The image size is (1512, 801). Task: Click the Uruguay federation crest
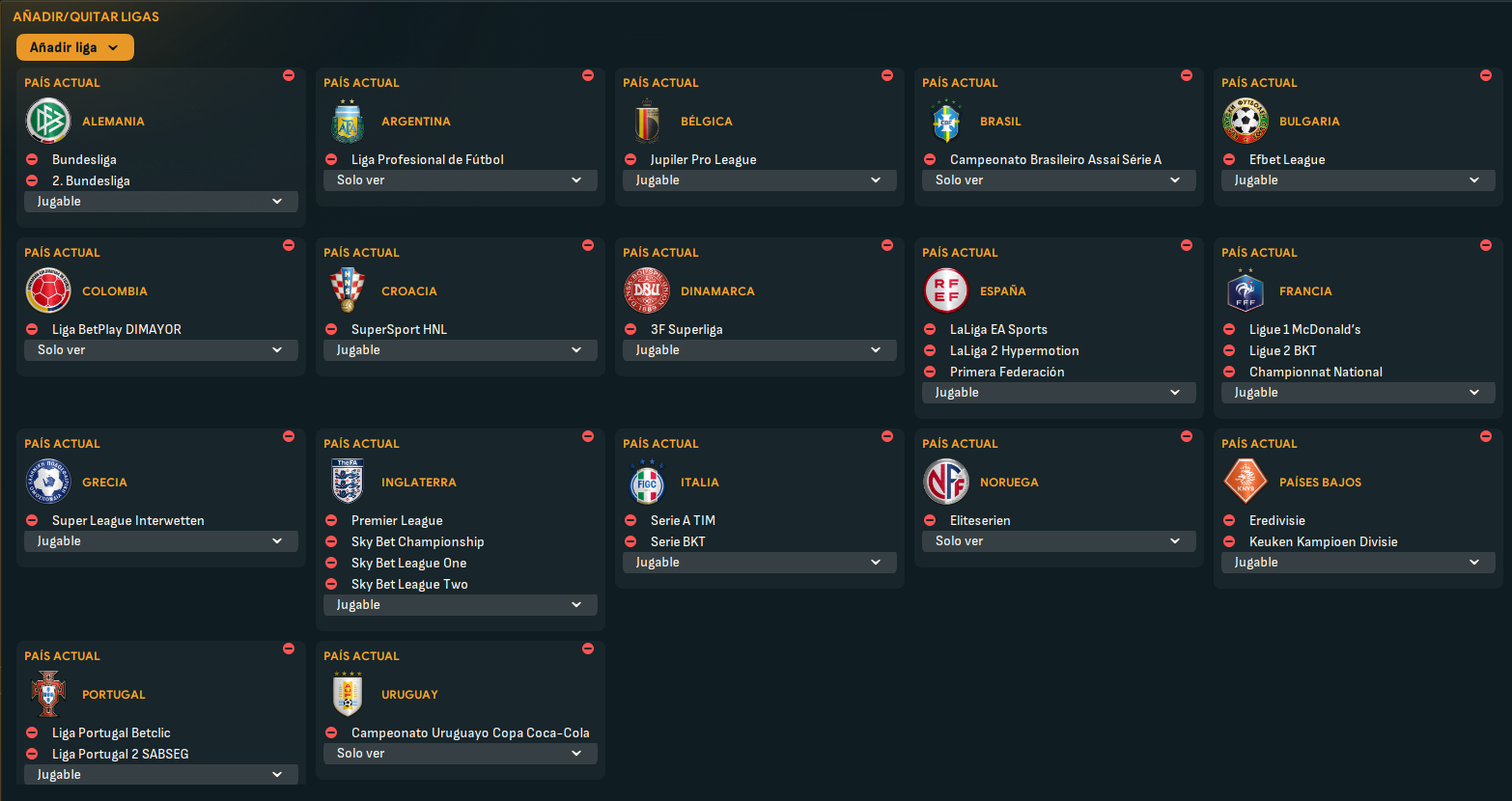point(348,695)
